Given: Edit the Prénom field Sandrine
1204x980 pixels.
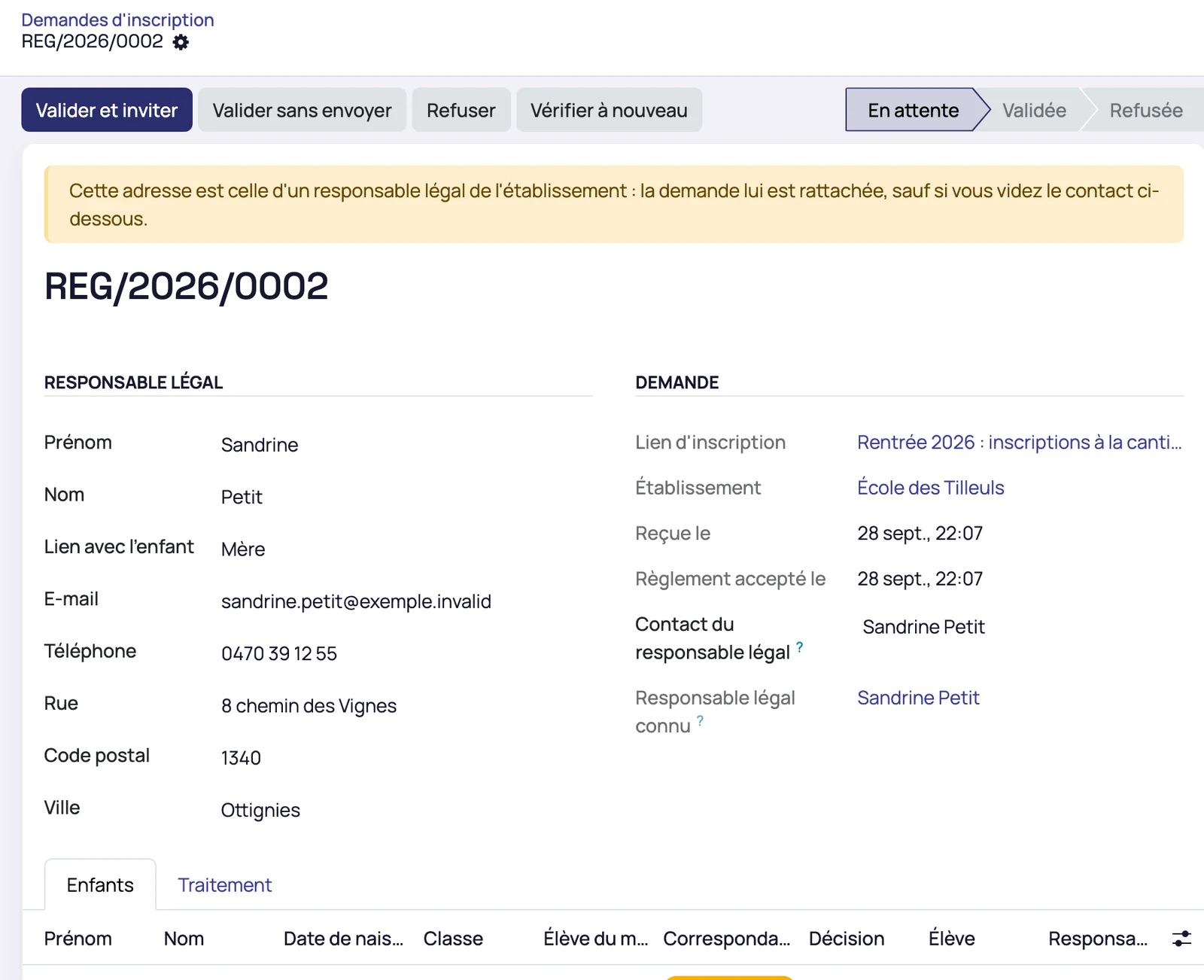Looking at the screenshot, I should pos(406,445).
